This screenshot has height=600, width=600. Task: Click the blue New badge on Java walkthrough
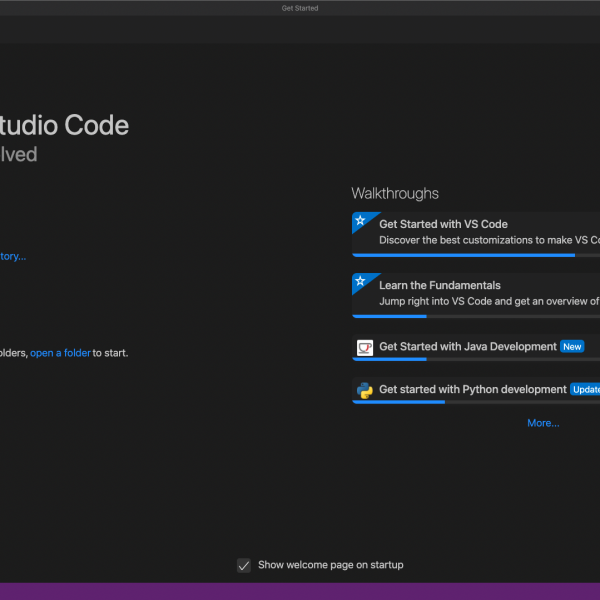572,347
